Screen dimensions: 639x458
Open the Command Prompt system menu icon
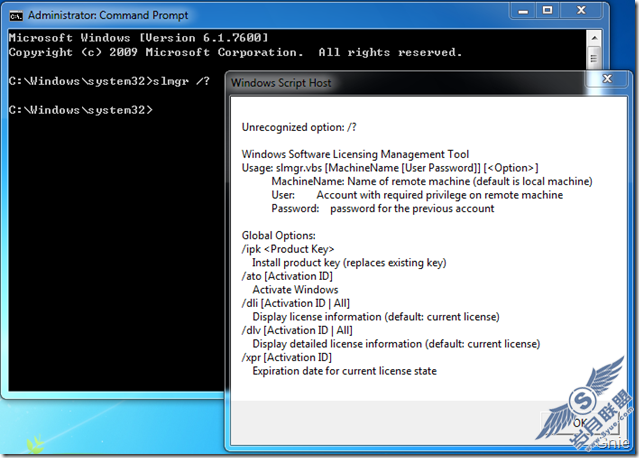(x=16, y=16)
